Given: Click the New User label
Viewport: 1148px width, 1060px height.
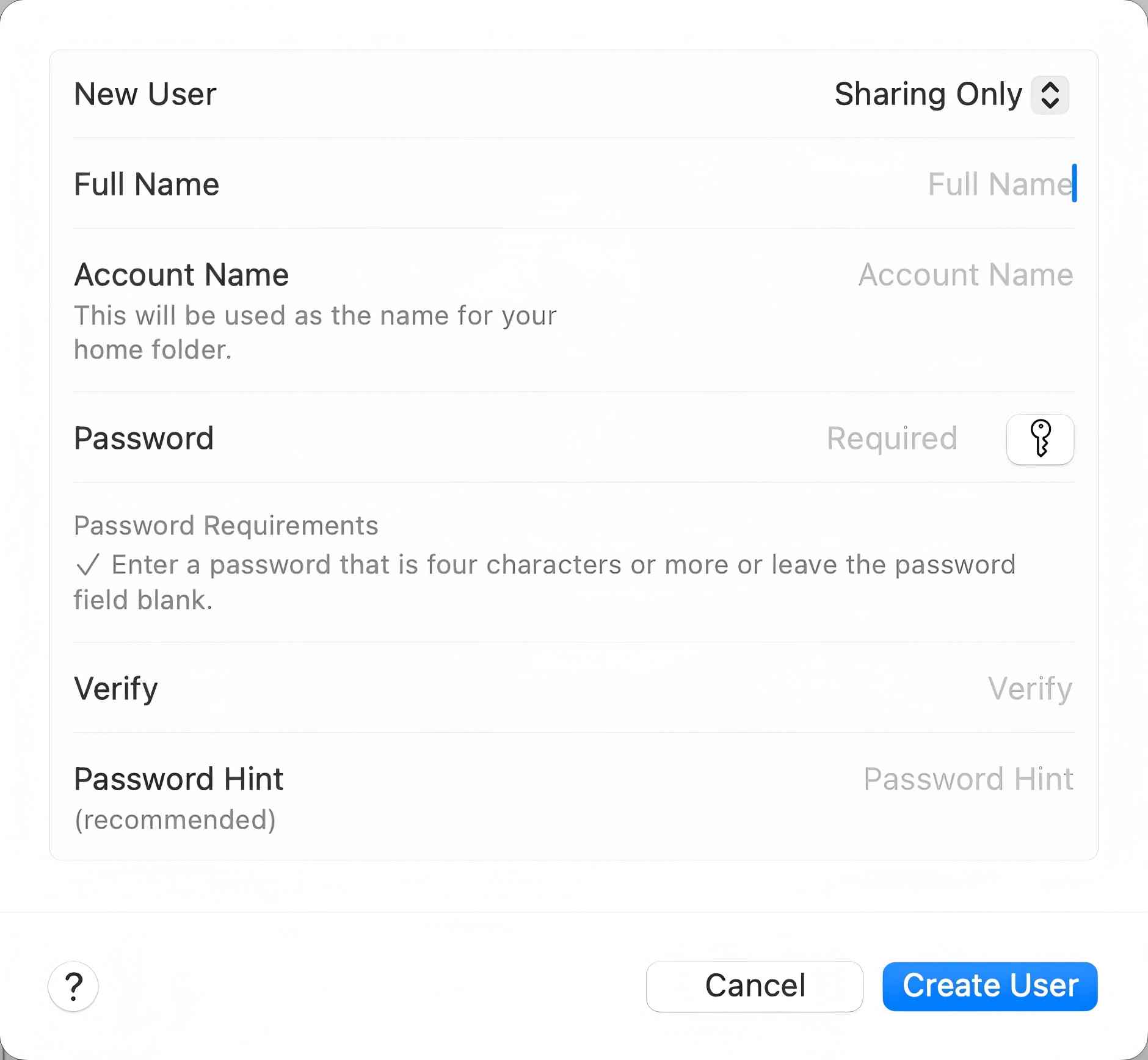Looking at the screenshot, I should coord(145,95).
